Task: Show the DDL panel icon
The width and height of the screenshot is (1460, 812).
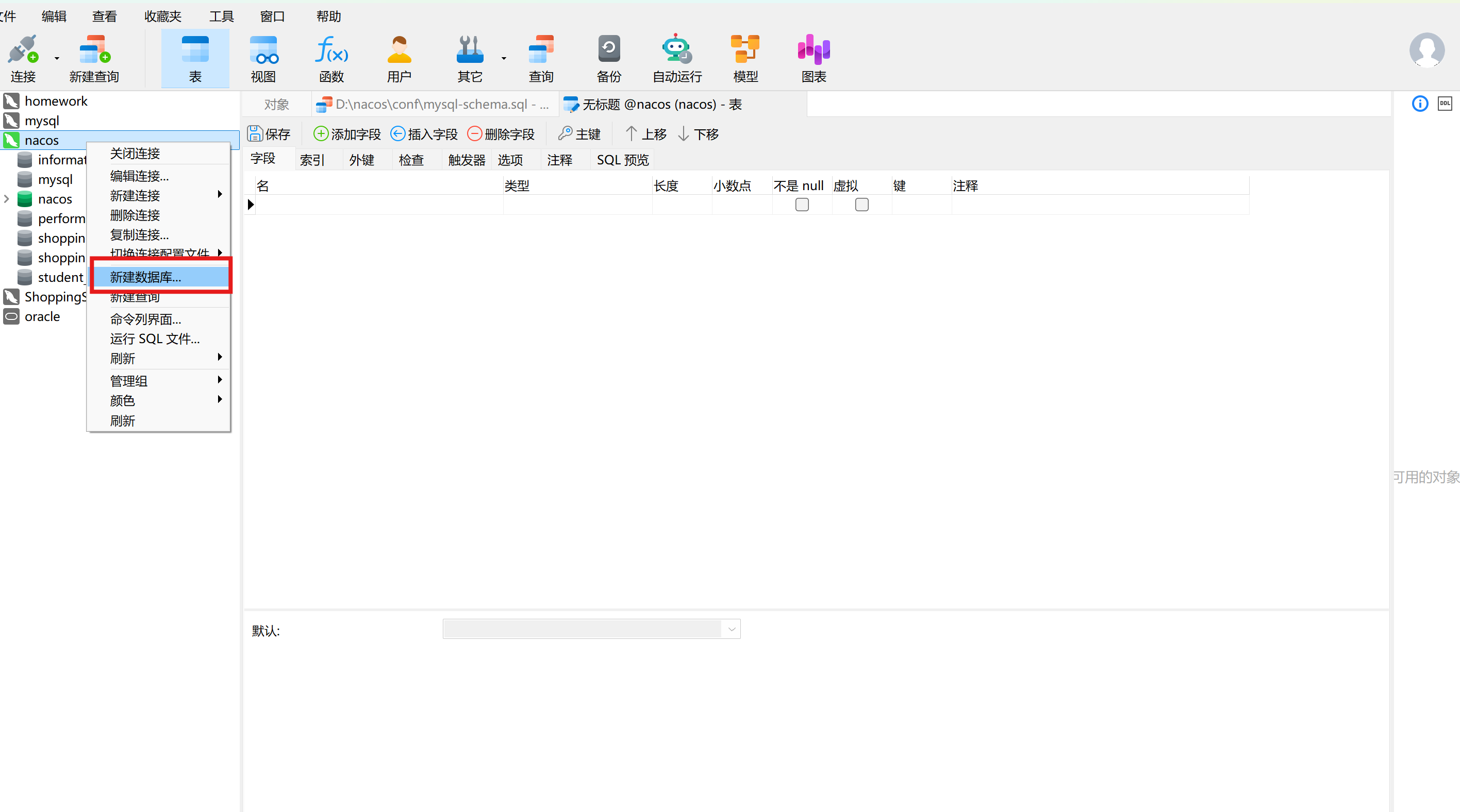Action: [x=1445, y=104]
